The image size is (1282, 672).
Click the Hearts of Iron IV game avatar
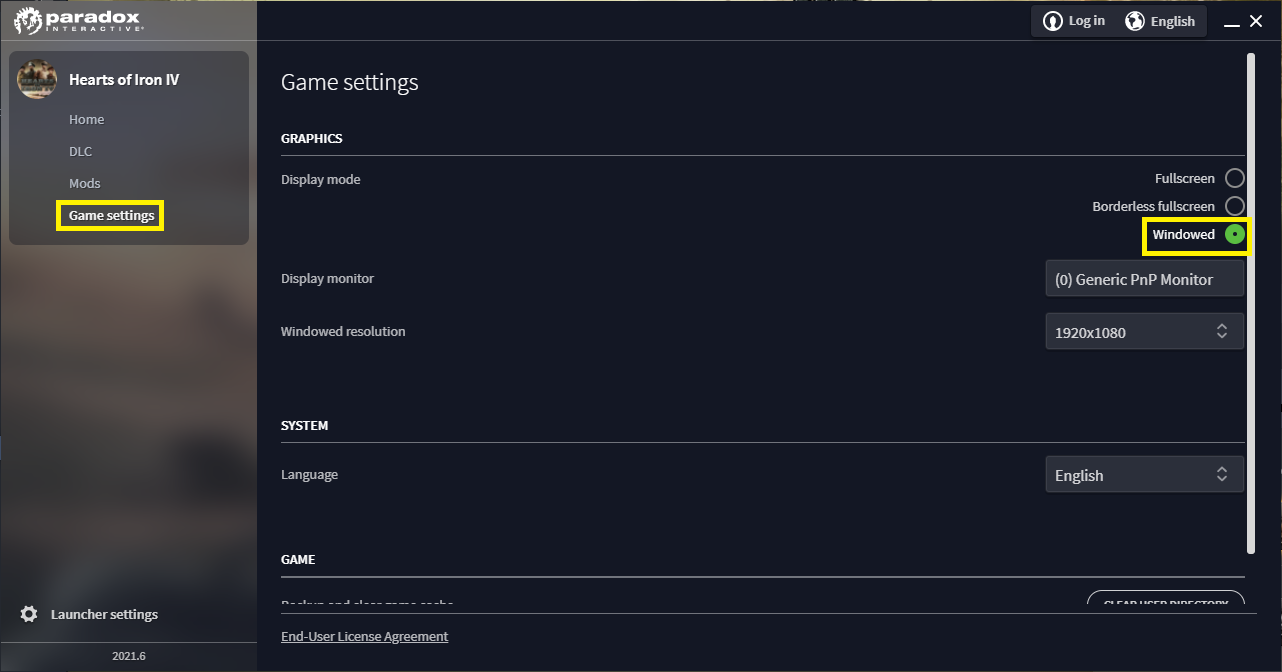pyautogui.click(x=36, y=80)
